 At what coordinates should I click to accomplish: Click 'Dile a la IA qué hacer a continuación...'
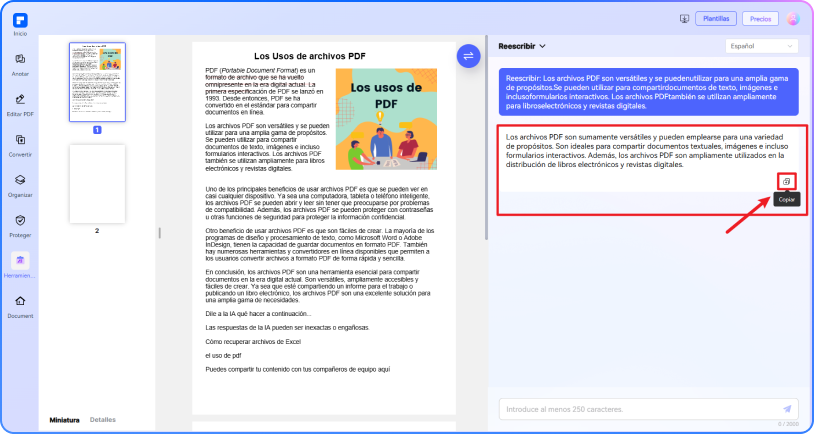(258, 314)
